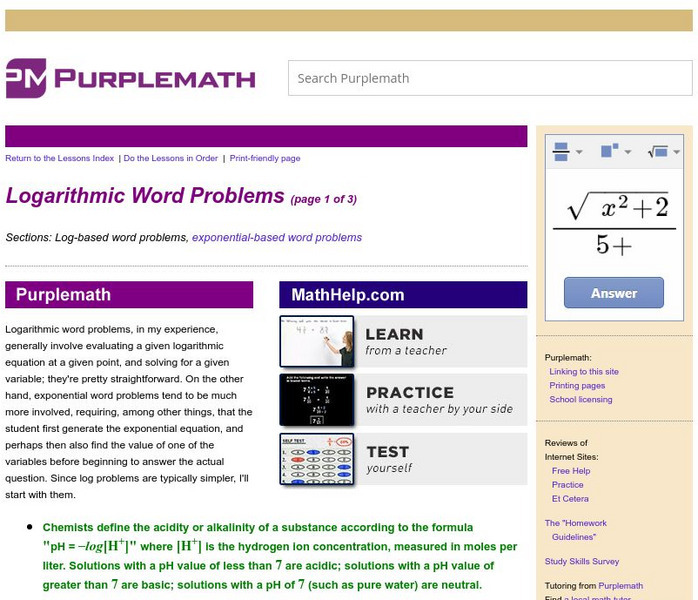Focus the Search Purplemath field
Image resolution: width=698 pixels, height=600 pixels.
click(490, 78)
